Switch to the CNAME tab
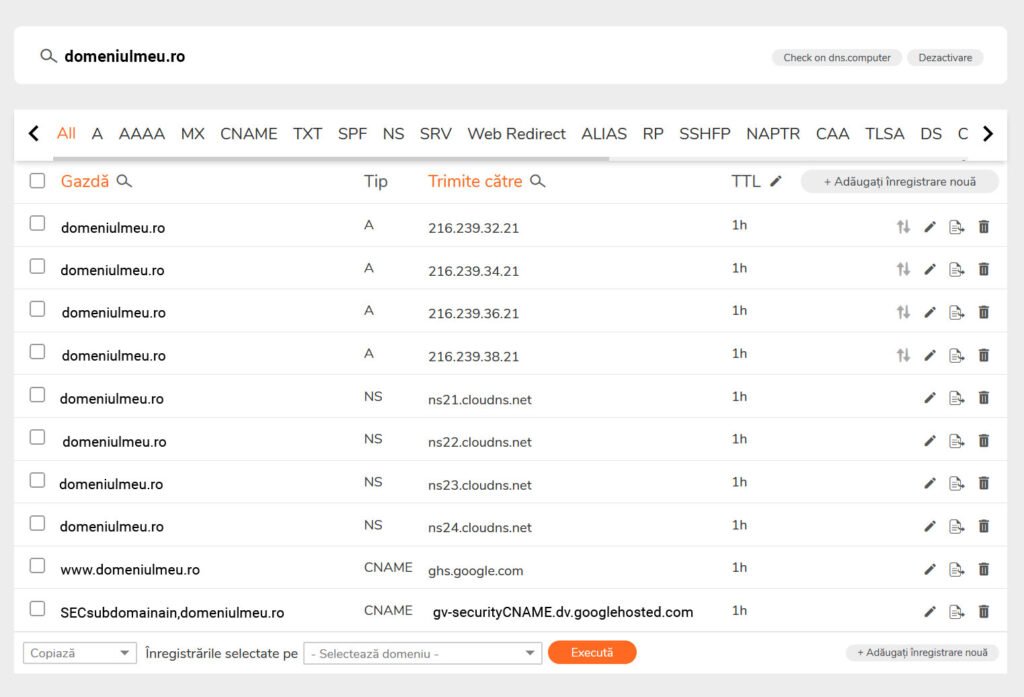This screenshot has height=697, width=1024. [x=249, y=133]
